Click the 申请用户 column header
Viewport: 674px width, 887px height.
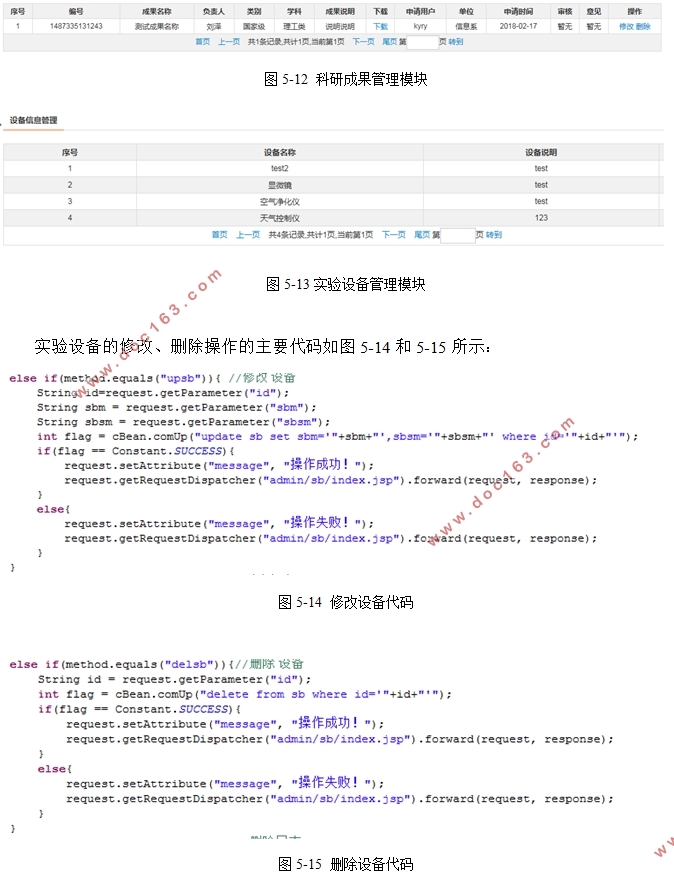click(x=420, y=11)
